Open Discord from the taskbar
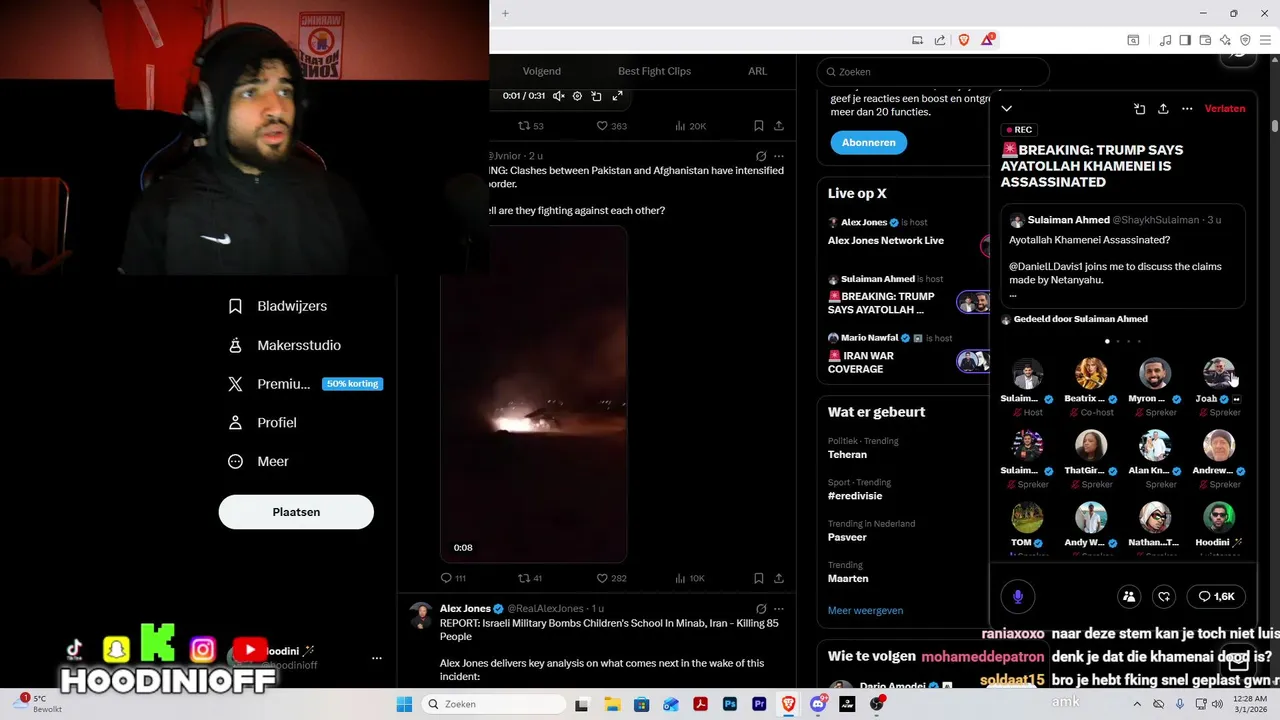The width and height of the screenshot is (1280, 720). coord(818,704)
